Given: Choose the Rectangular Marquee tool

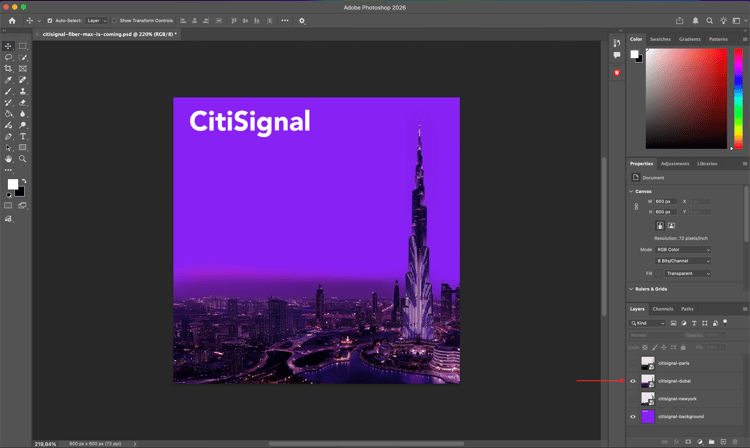Looking at the screenshot, I should [23, 46].
